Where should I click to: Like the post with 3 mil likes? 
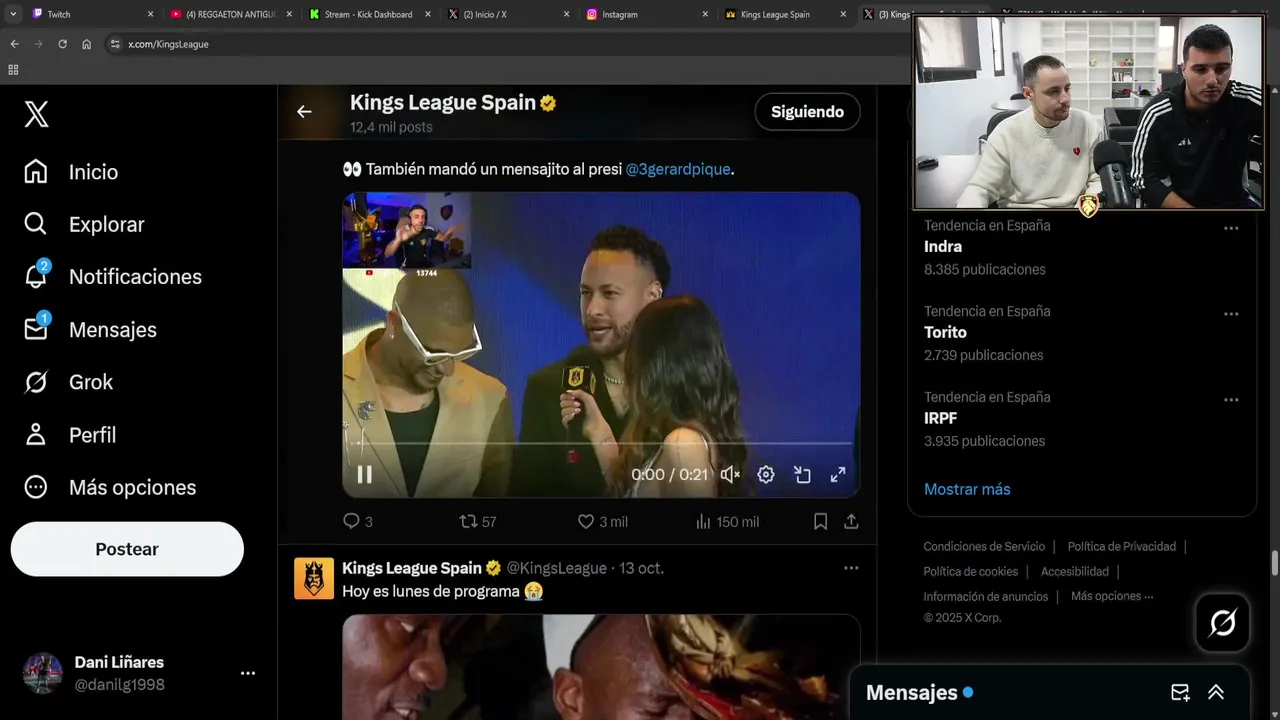click(603, 521)
